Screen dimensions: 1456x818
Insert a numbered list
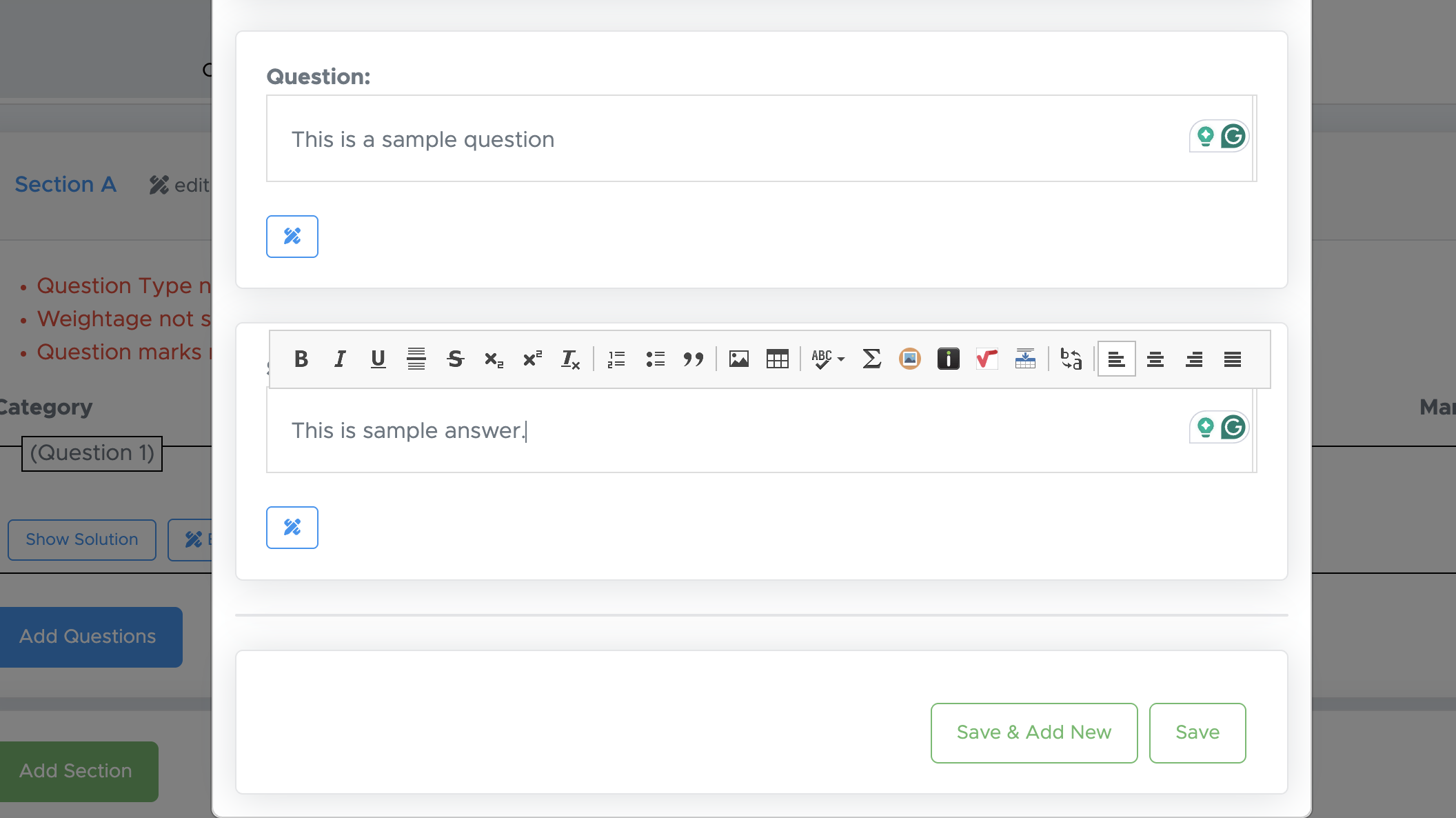tap(616, 359)
